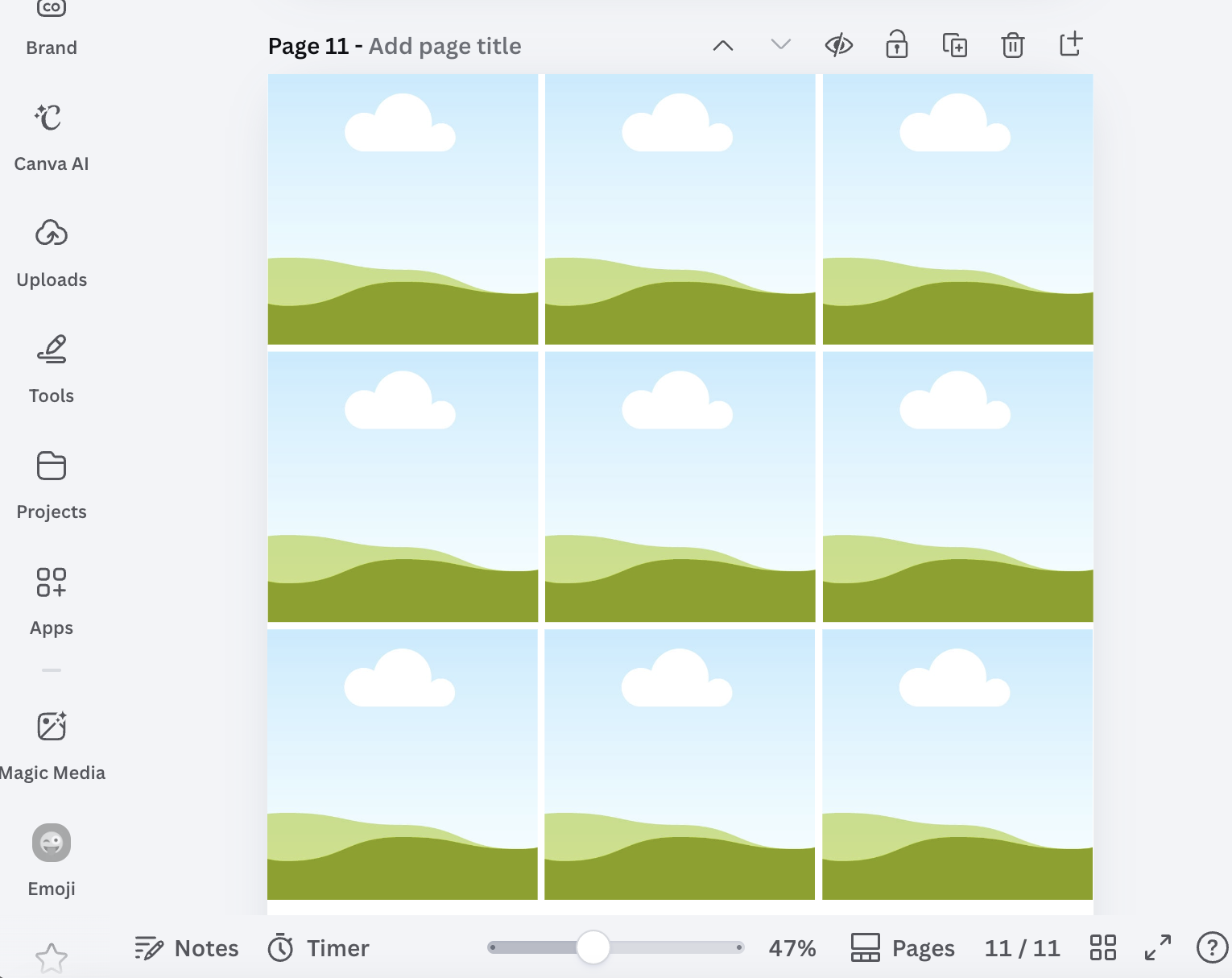Screen dimensions: 1232x978
Task: Delete page 11 with trash icon
Action: tap(1012, 45)
